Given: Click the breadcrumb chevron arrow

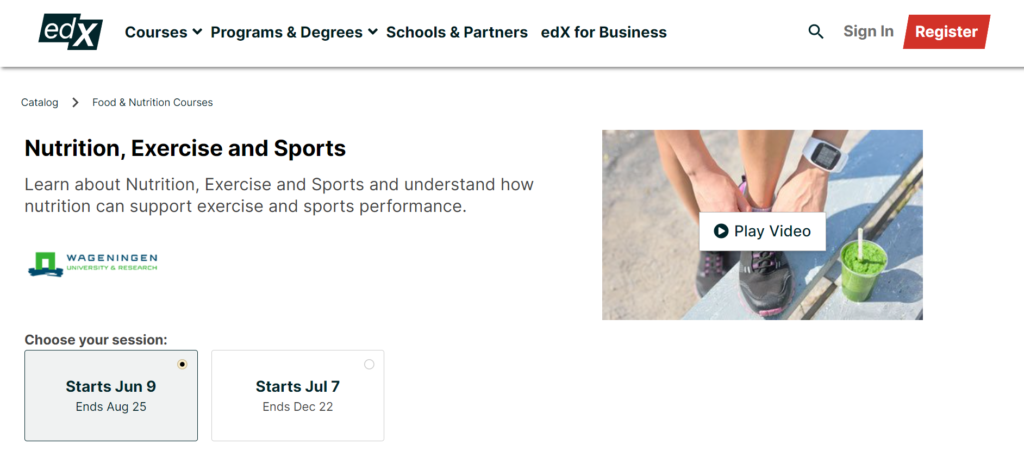Looking at the screenshot, I should pyautogui.click(x=75, y=102).
